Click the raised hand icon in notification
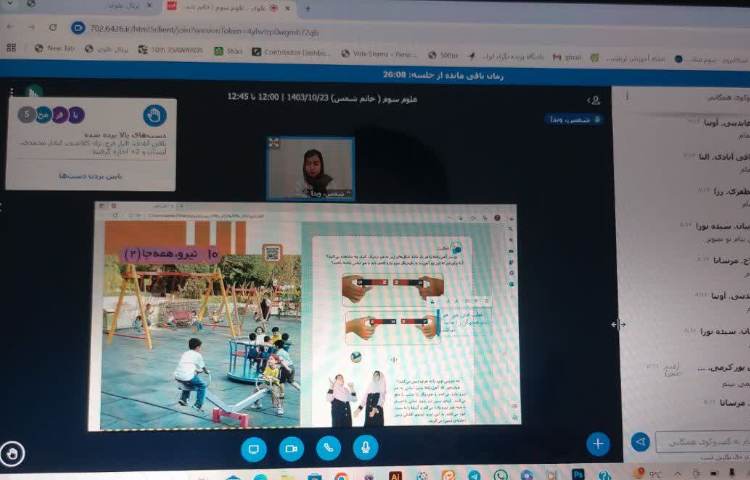750x480 pixels. [154, 115]
